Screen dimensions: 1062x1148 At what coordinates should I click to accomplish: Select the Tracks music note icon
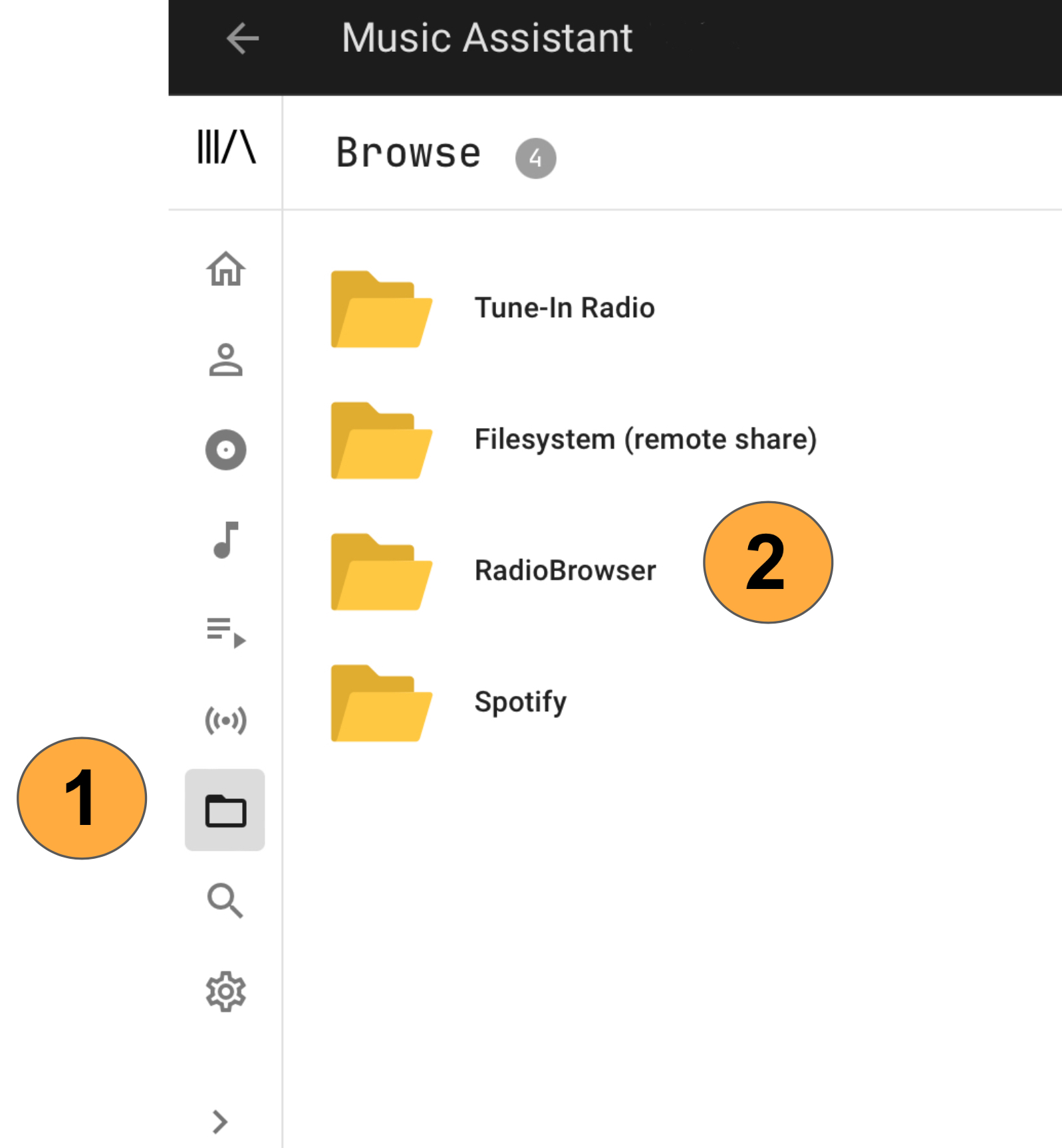pyautogui.click(x=225, y=539)
